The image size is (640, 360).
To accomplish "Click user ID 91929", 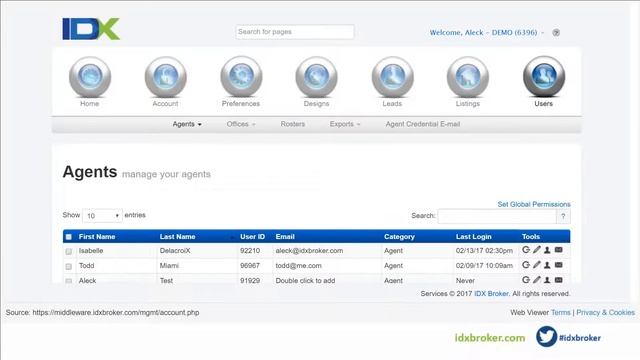I will [x=250, y=280].
